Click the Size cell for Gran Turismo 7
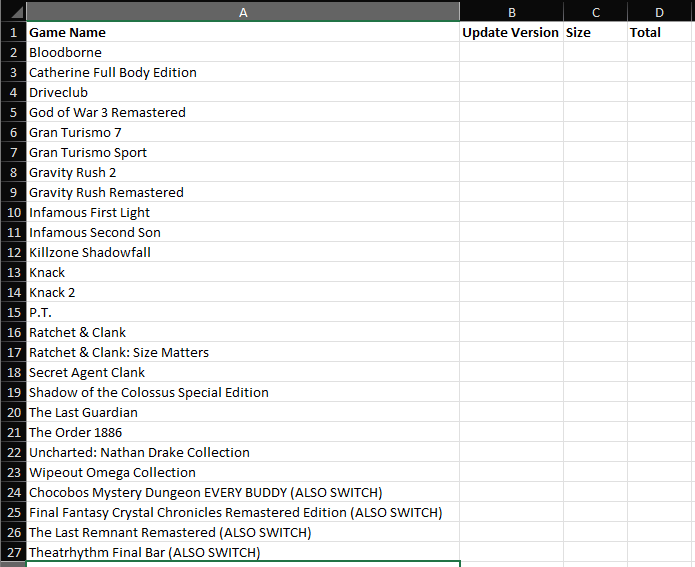The width and height of the screenshot is (695, 567). coord(595,132)
